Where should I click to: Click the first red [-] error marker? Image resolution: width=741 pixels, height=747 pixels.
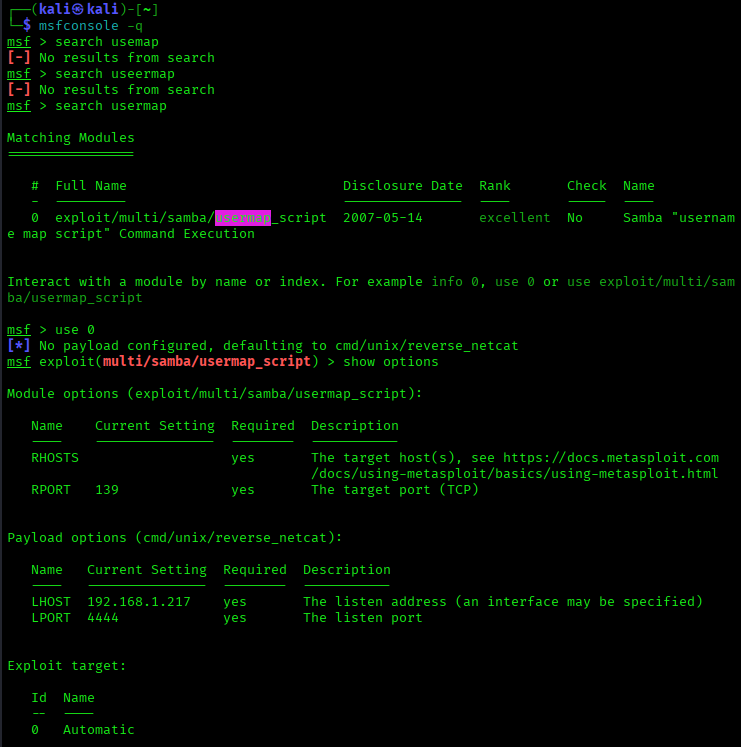[x=19, y=58]
